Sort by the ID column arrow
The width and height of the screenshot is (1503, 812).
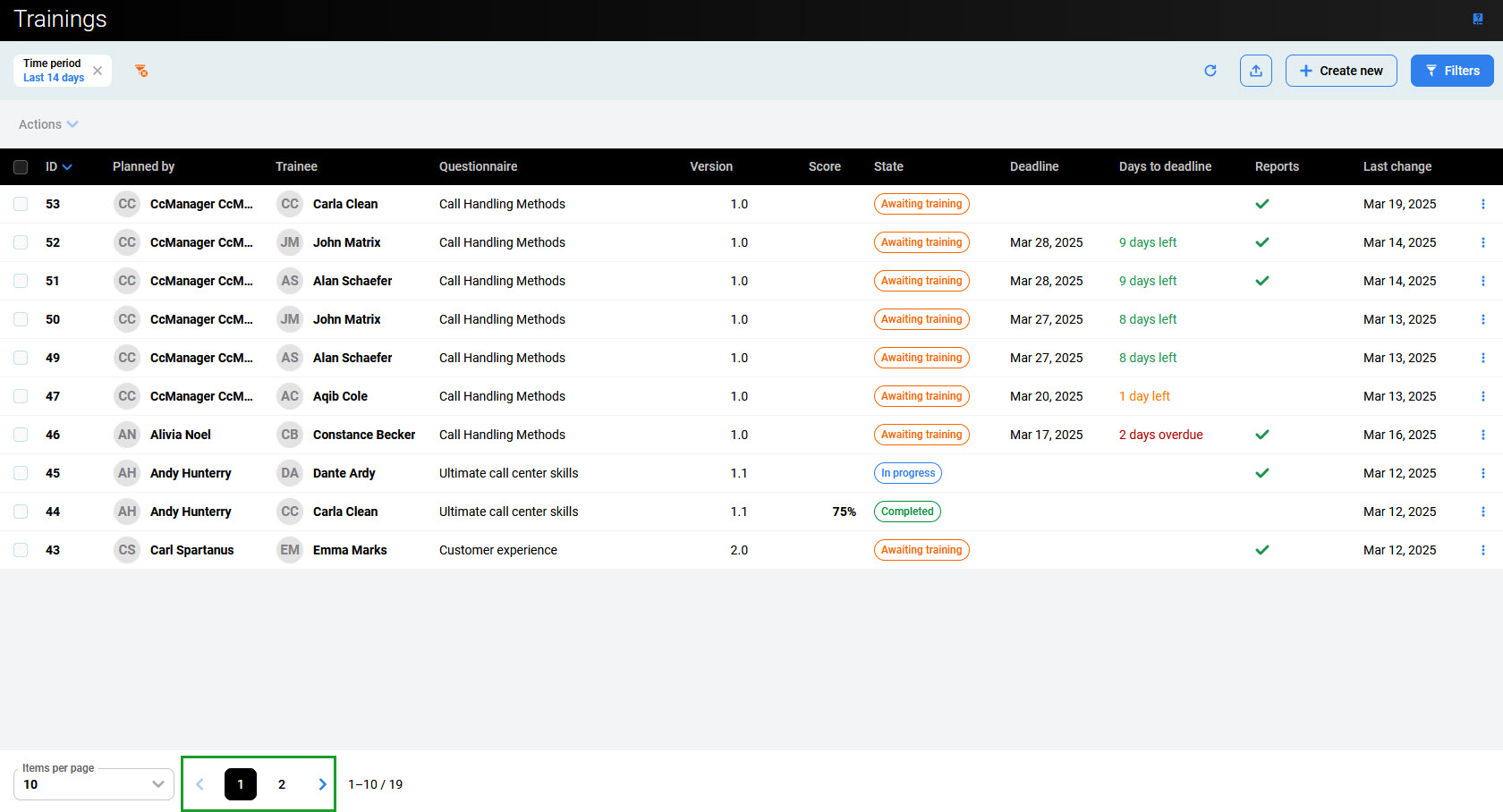tap(67, 167)
